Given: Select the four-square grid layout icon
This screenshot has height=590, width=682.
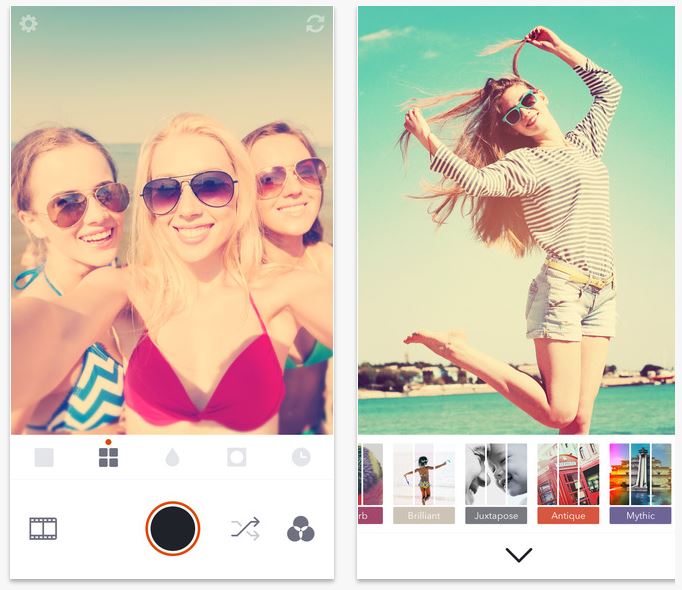Looking at the screenshot, I should 108,458.
